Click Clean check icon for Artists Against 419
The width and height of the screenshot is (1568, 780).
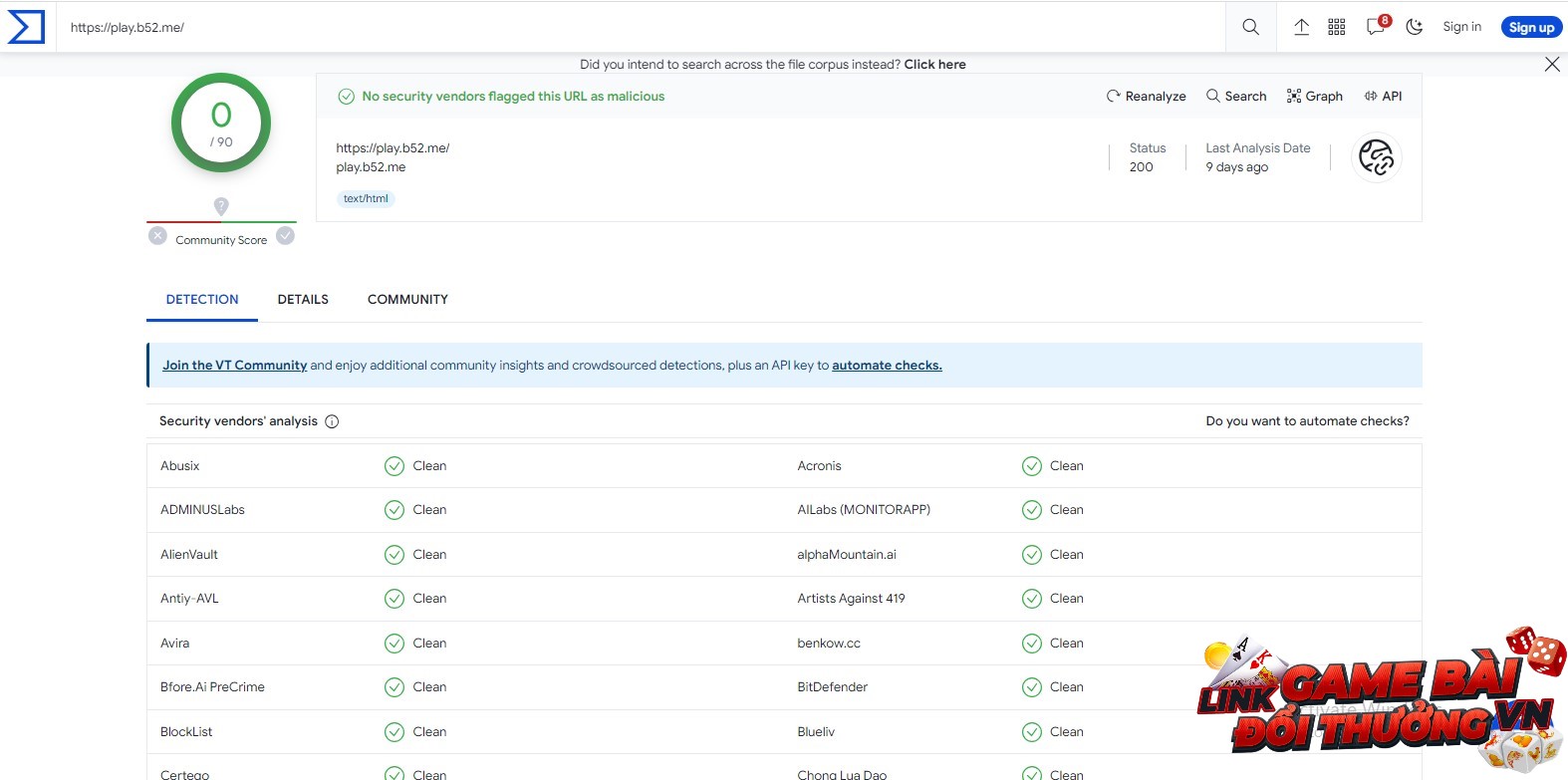1032,599
